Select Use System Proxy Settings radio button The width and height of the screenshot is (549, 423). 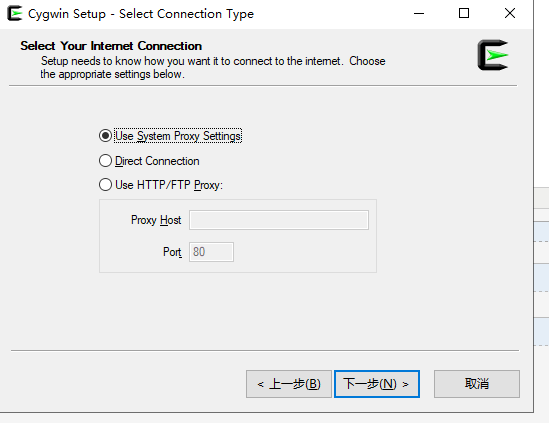(105, 136)
